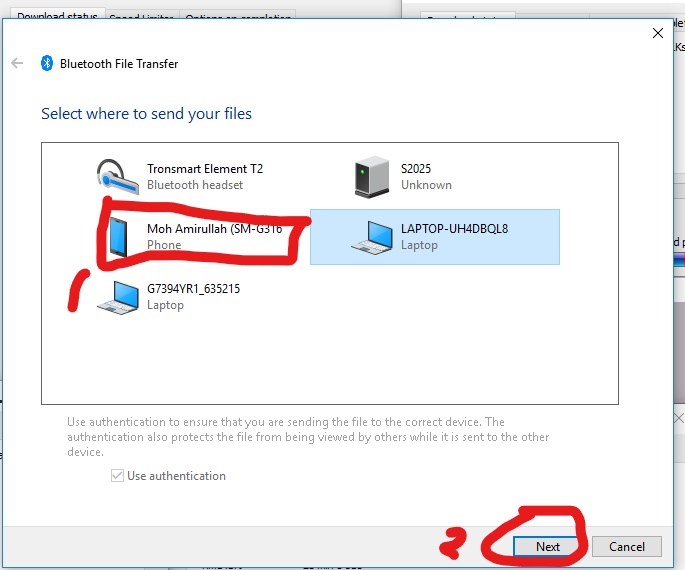Click the Cancel button
Viewport: 685px width, 570px height.
point(627,546)
